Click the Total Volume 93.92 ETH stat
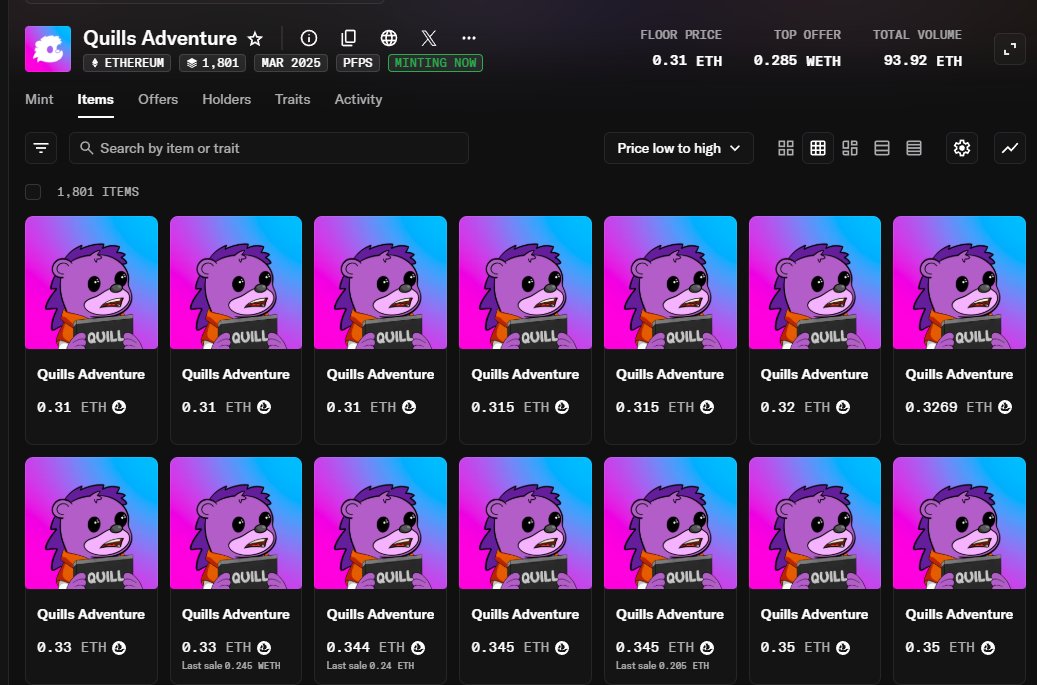The image size is (1037, 685). 917,48
